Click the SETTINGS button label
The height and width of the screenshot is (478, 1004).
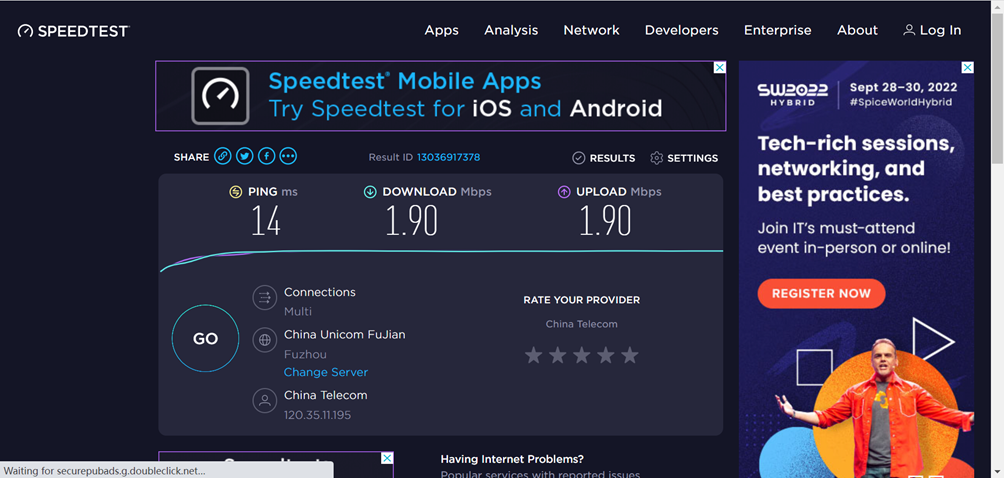(693, 158)
